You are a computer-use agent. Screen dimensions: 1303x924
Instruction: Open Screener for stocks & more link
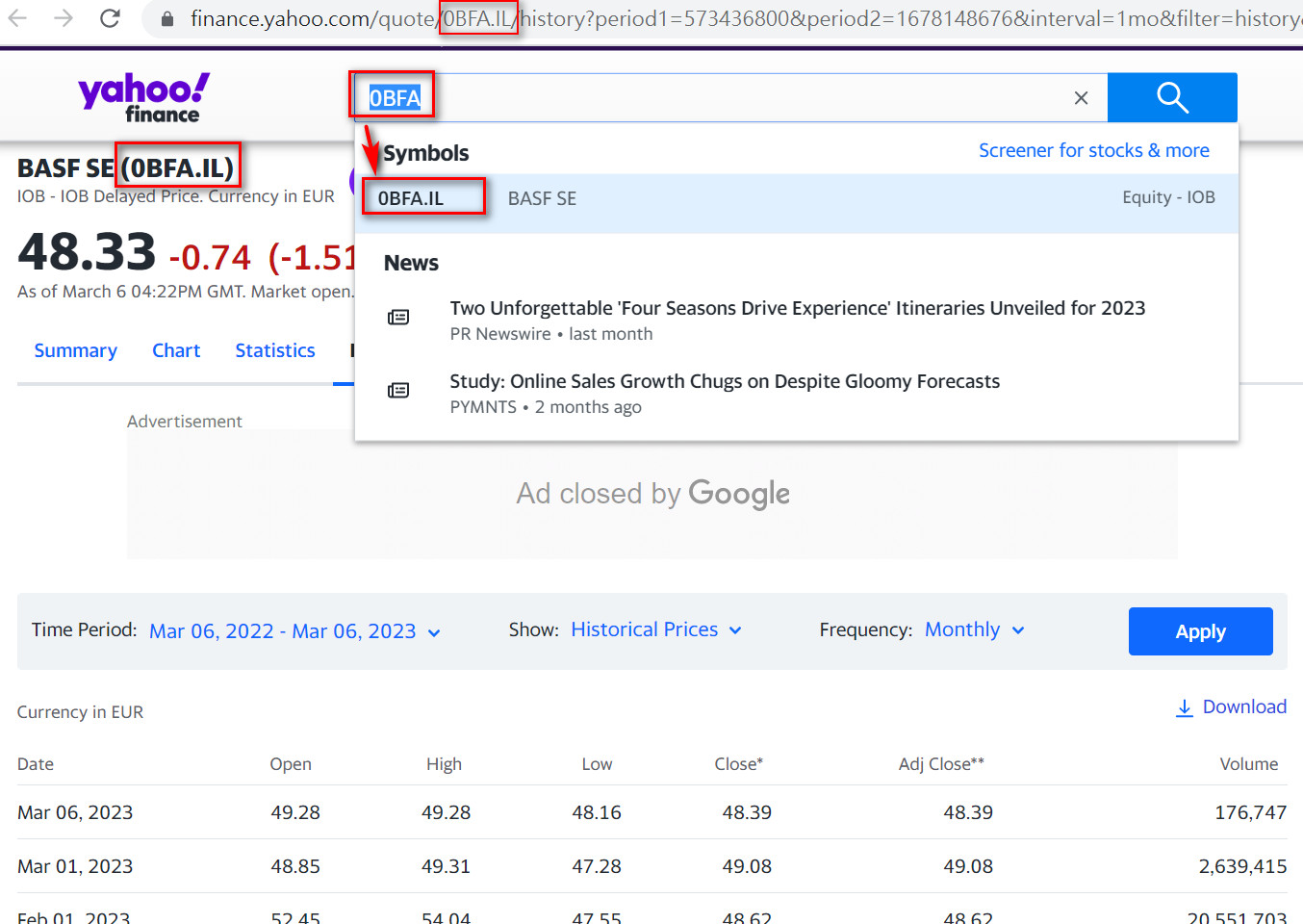coord(1094,150)
